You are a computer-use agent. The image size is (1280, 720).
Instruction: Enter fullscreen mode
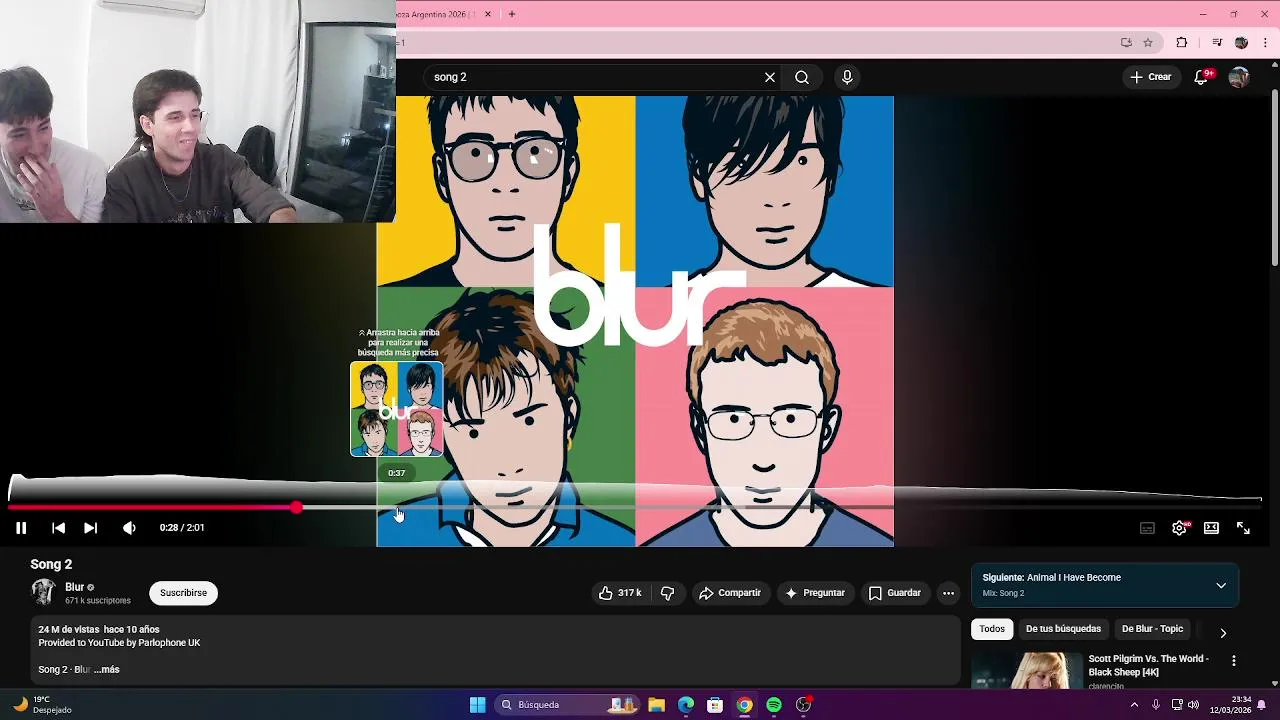click(x=1243, y=528)
